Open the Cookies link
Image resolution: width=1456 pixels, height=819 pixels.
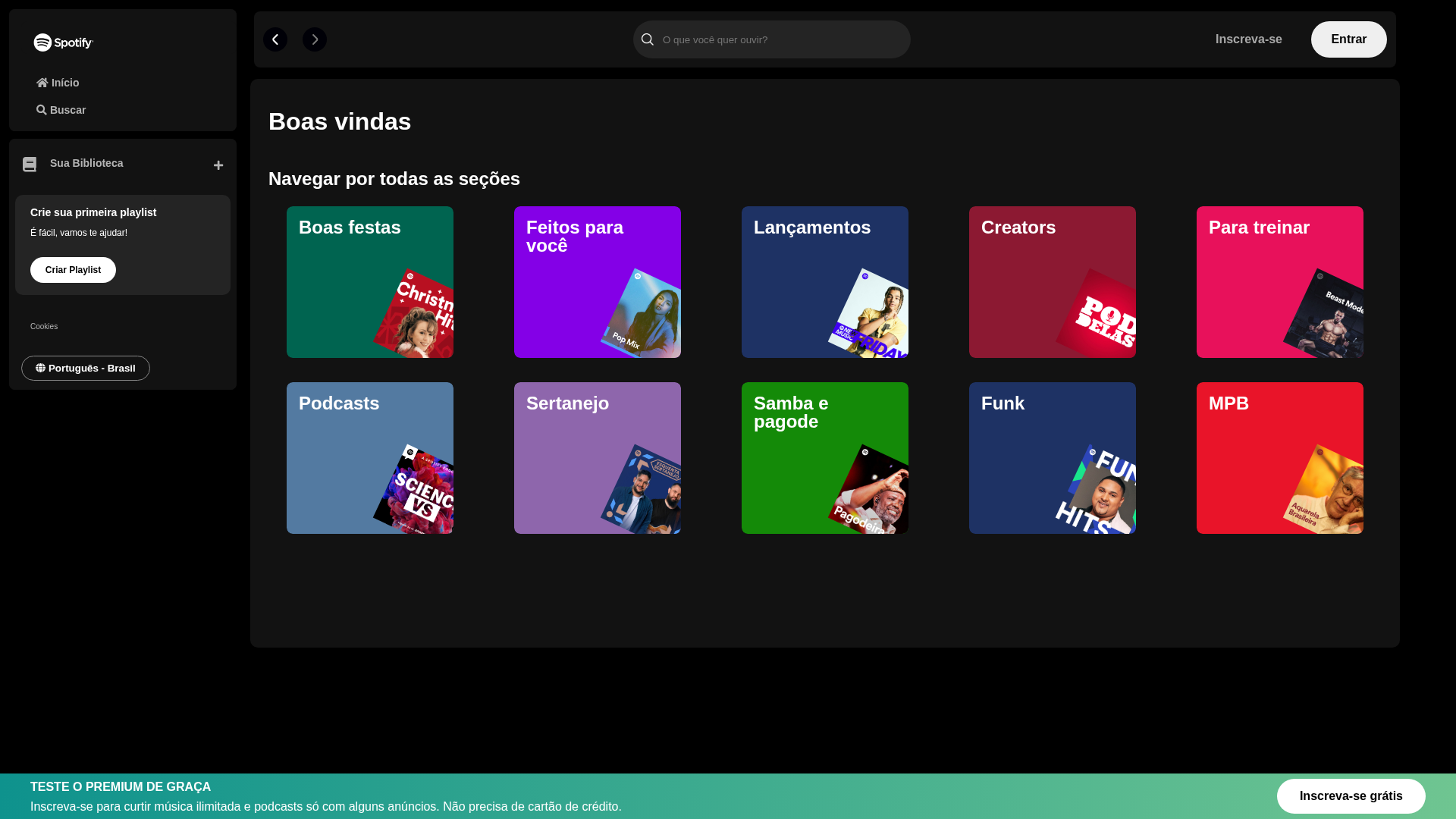coord(44,327)
